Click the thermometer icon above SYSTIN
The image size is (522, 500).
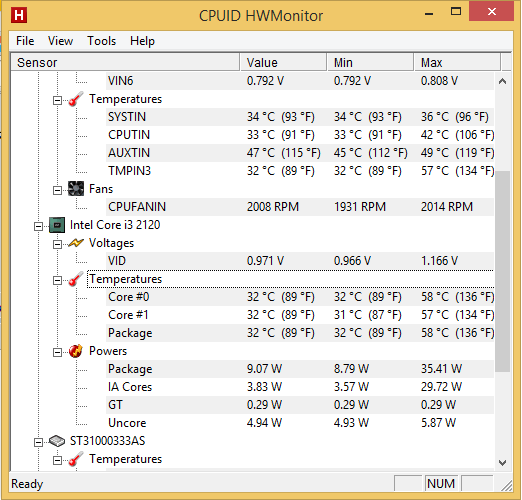[x=76, y=99]
